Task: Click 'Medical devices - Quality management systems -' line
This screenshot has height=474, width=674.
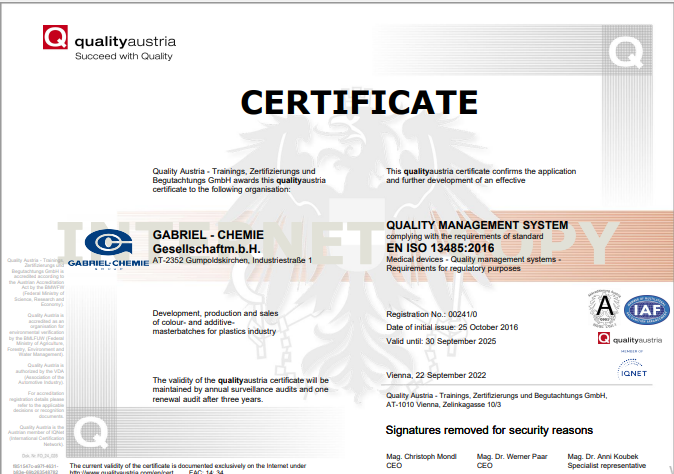Action: [x=473, y=259]
